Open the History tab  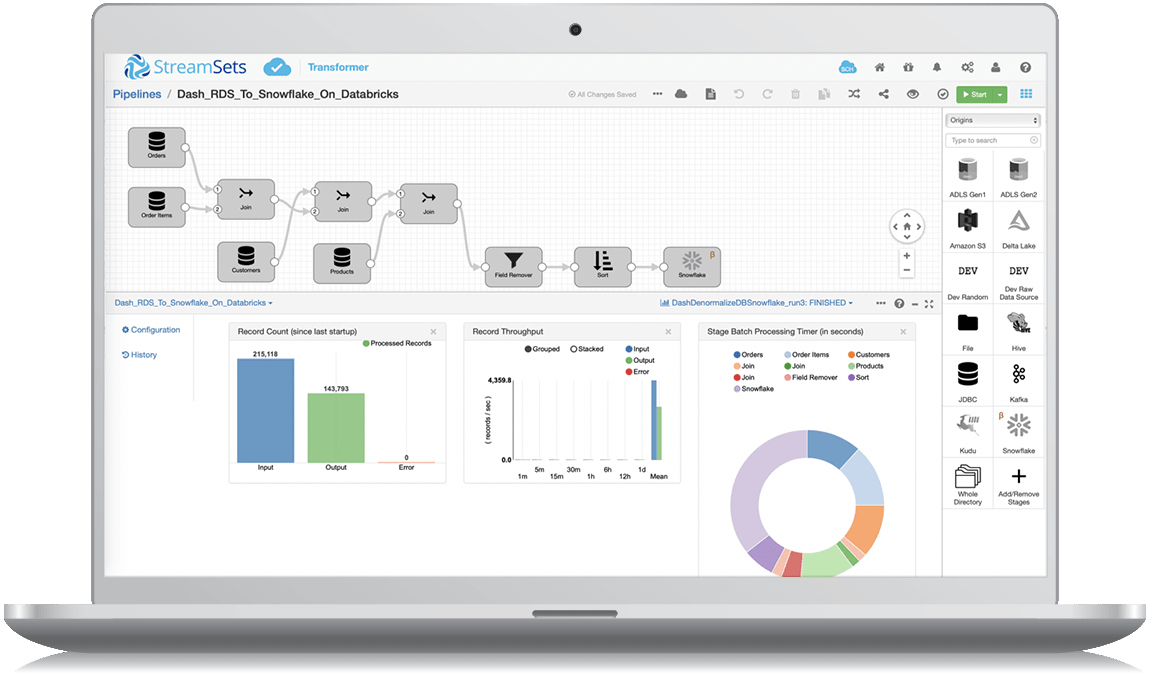click(x=139, y=355)
